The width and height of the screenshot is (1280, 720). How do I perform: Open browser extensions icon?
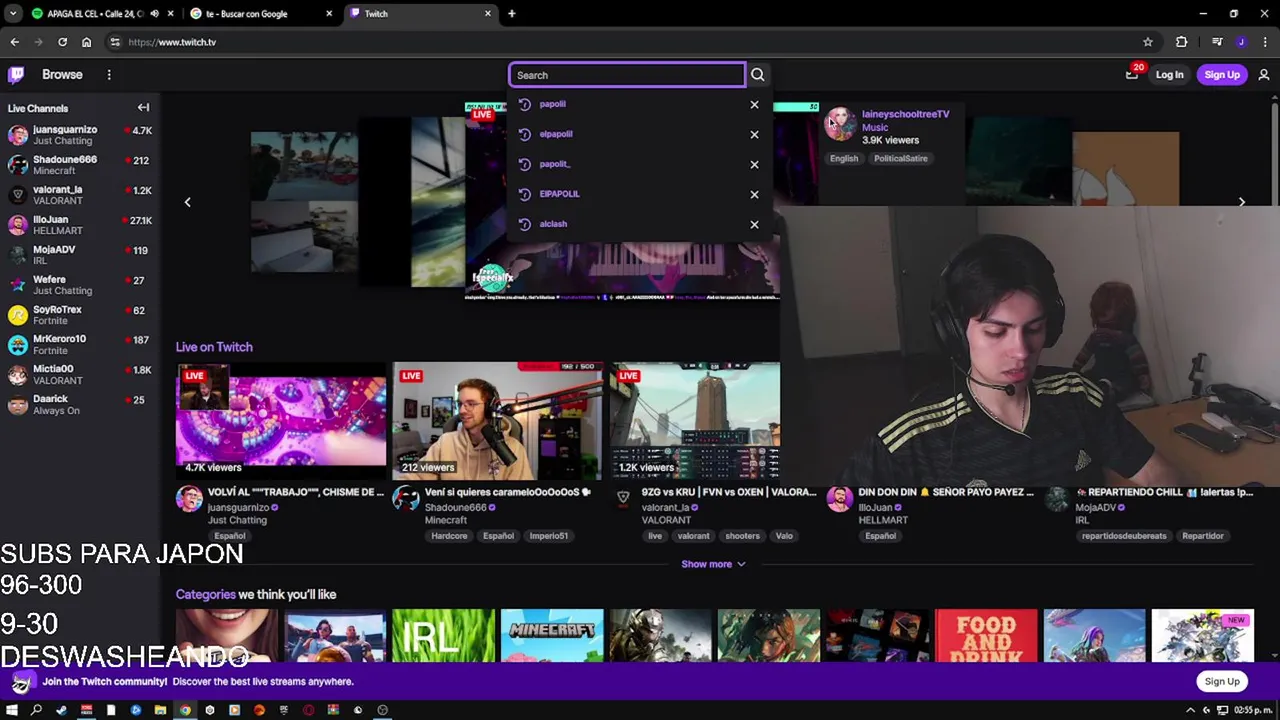(1182, 42)
